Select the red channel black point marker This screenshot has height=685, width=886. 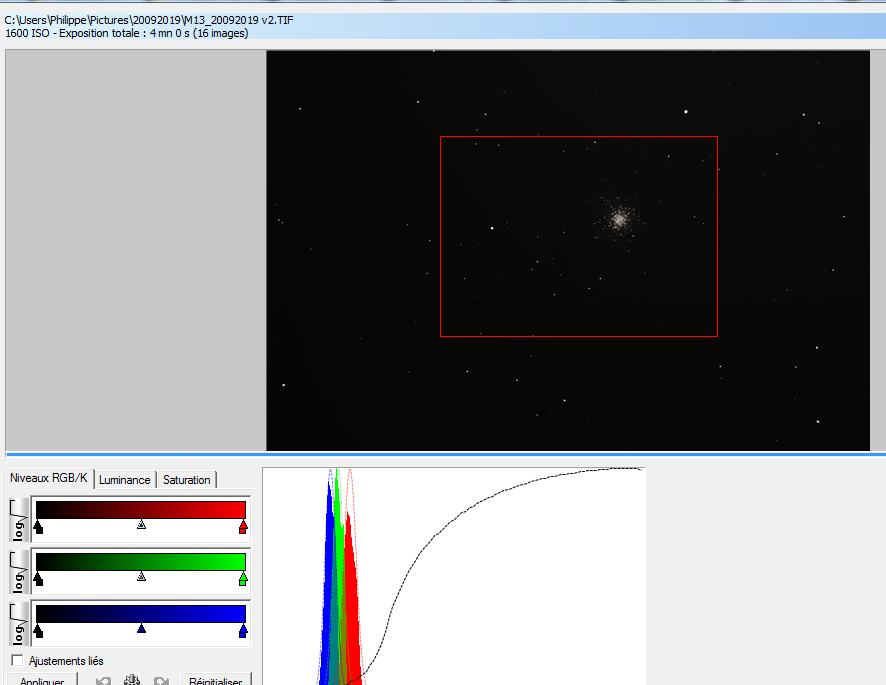click(x=38, y=527)
